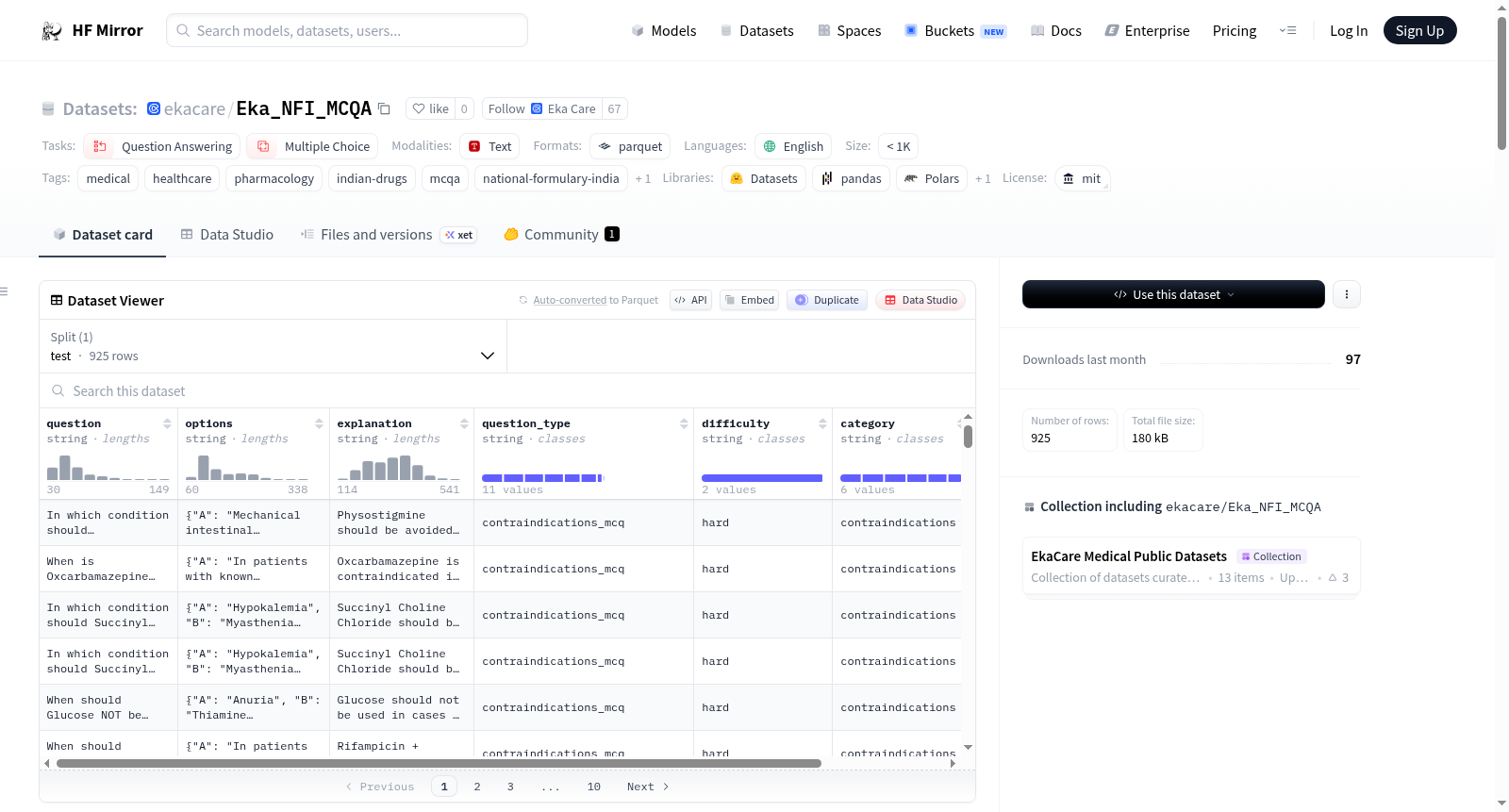The width and height of the screenshot is (1509, 812).
Task: Open the Models page
Action: click(664, 31)
